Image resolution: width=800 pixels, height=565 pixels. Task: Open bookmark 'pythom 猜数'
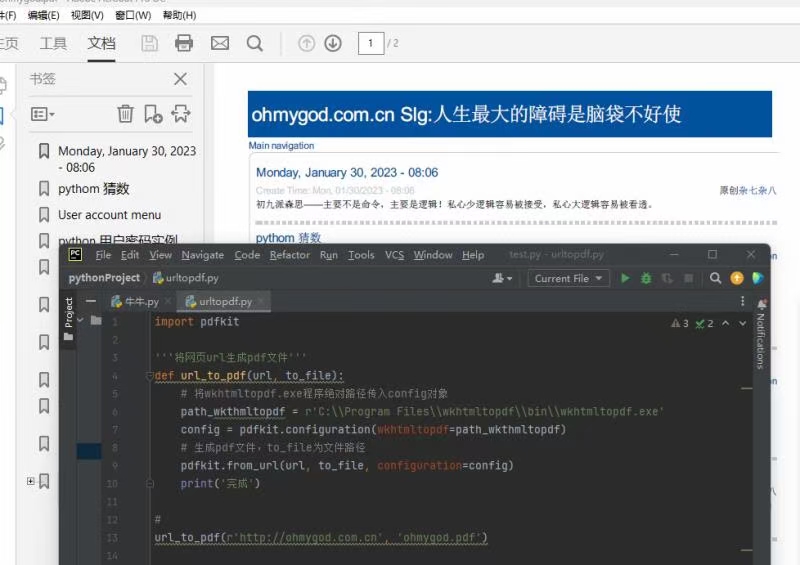93,189
